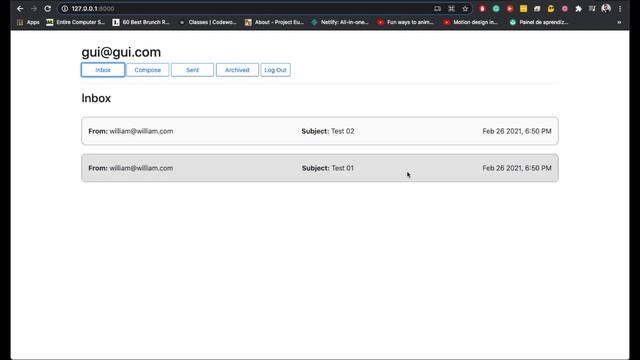Open the email with subject Test 02

pyautogui.click(x=320, y=131)
